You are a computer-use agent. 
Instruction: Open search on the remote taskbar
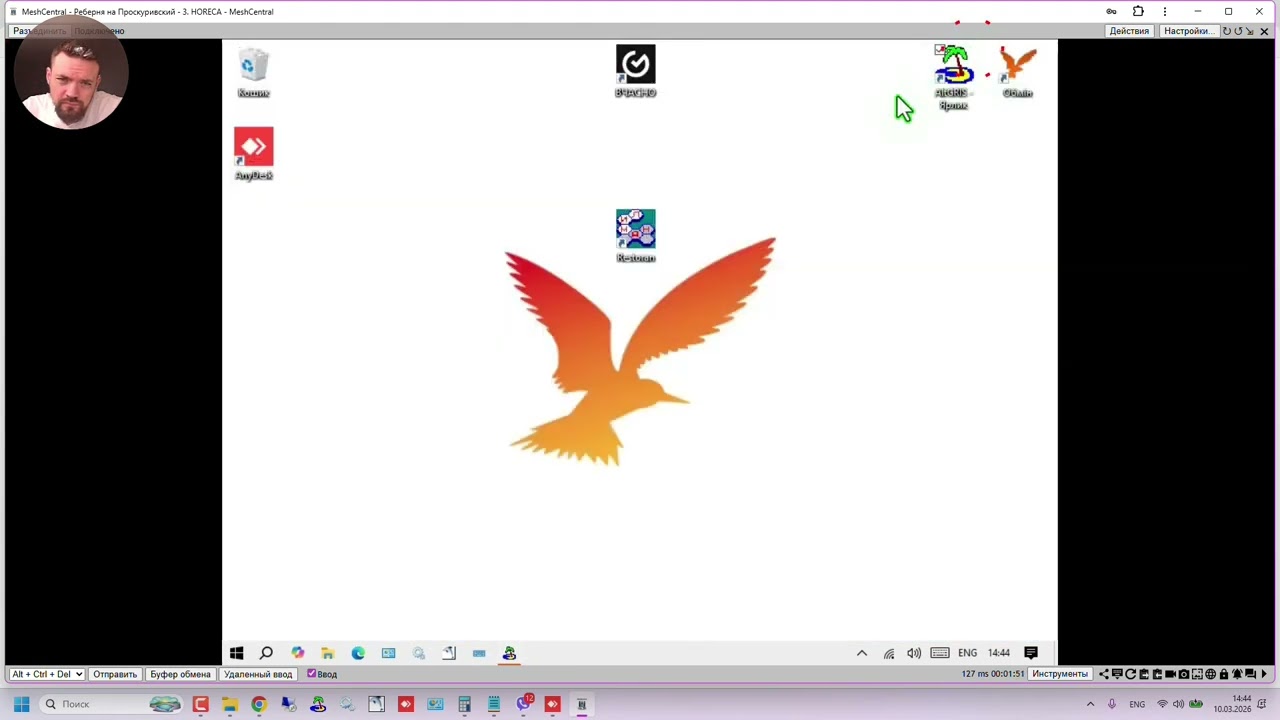point(266,653)
